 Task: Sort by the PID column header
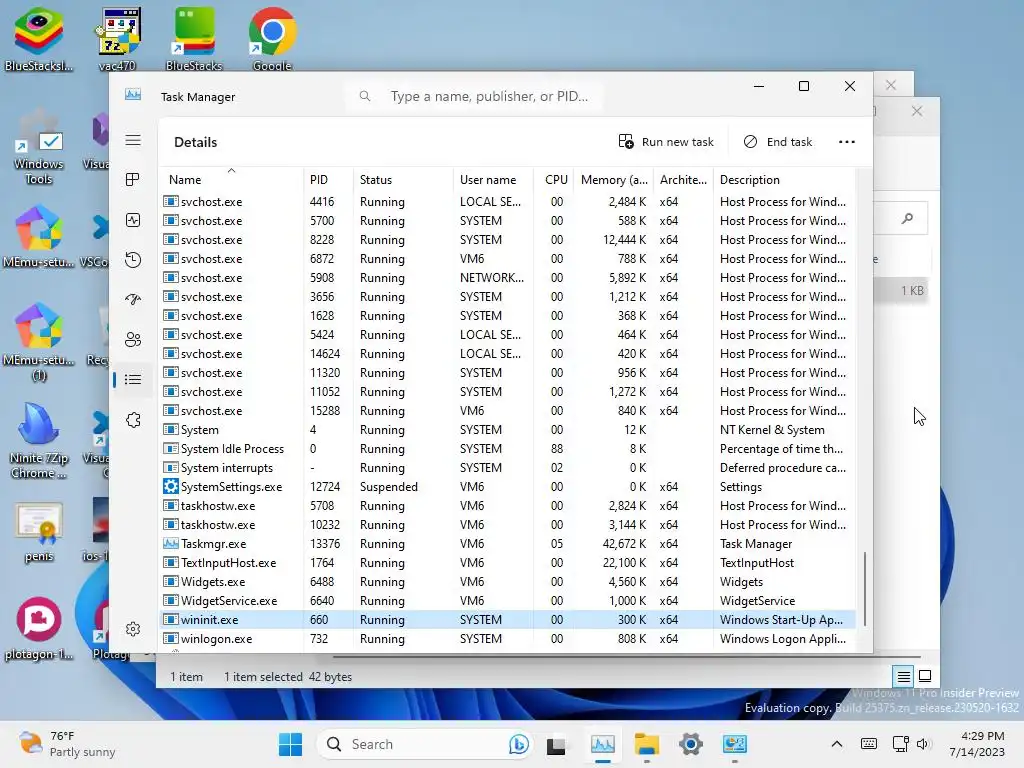click(328, 180)
